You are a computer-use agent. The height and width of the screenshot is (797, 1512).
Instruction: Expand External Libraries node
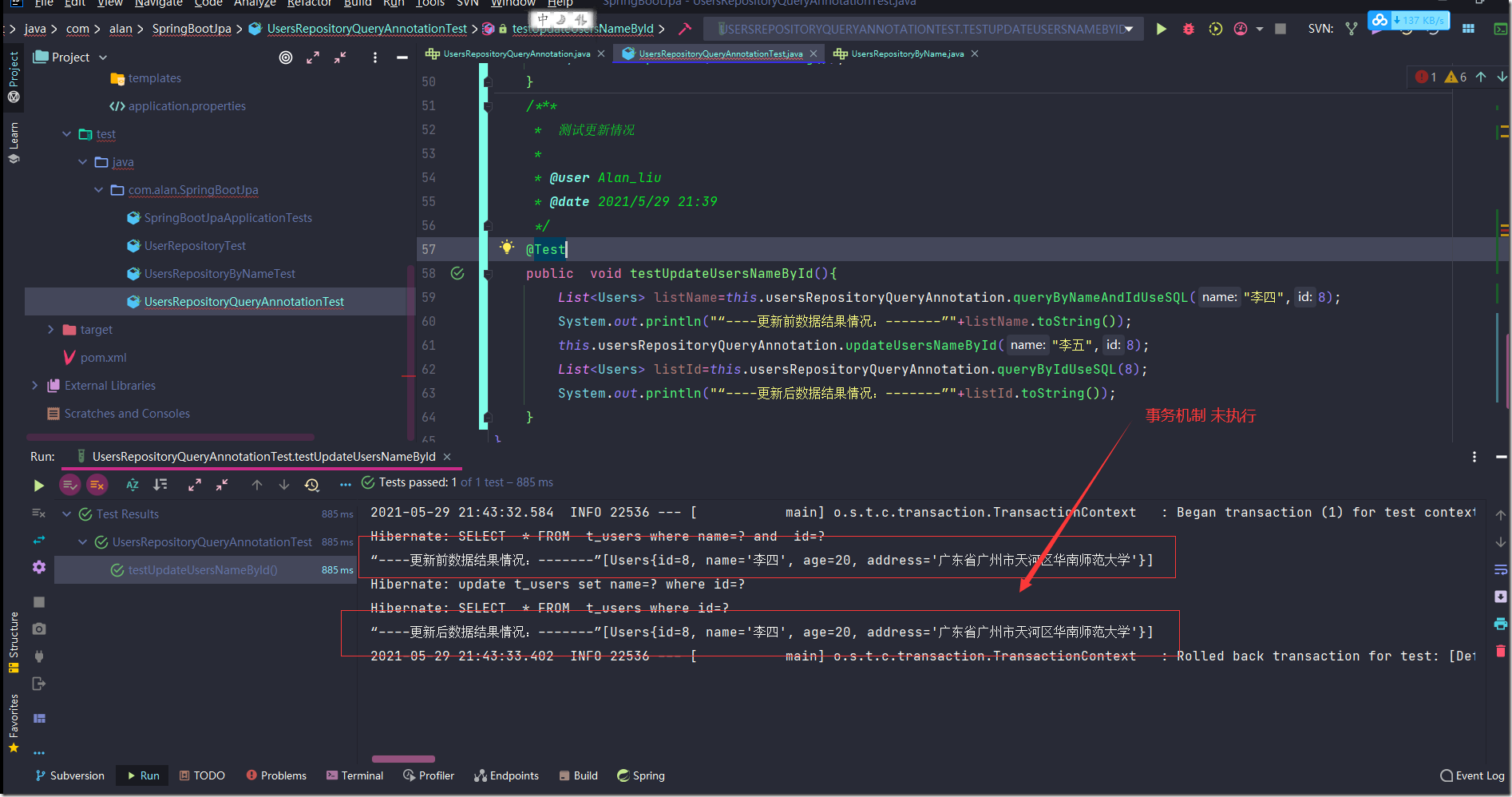[35, 386]
